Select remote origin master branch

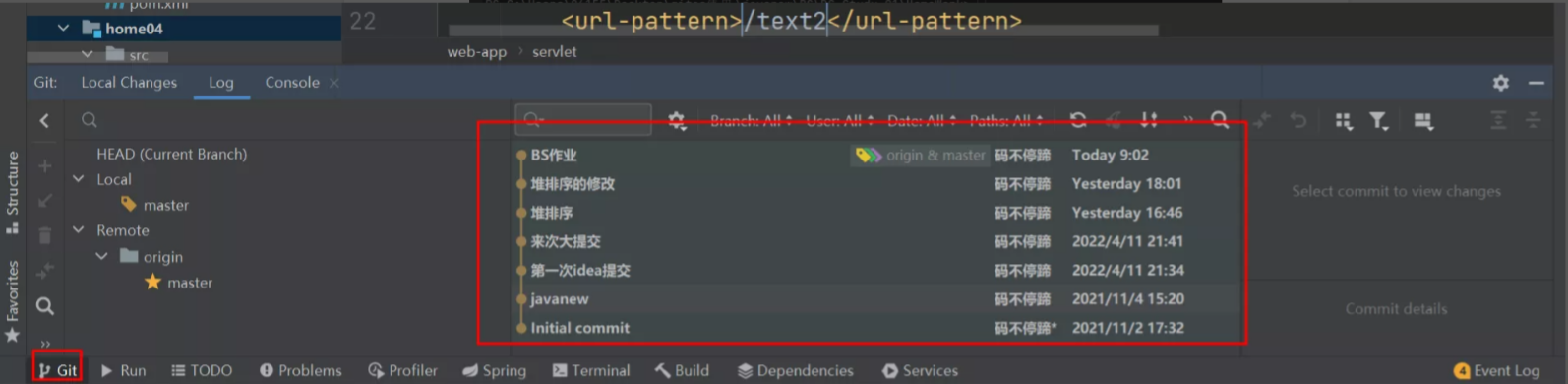[190, 283]
